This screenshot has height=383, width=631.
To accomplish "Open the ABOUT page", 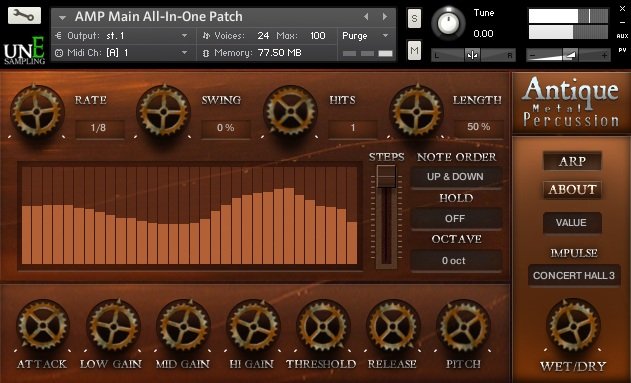I will [572, 189].
